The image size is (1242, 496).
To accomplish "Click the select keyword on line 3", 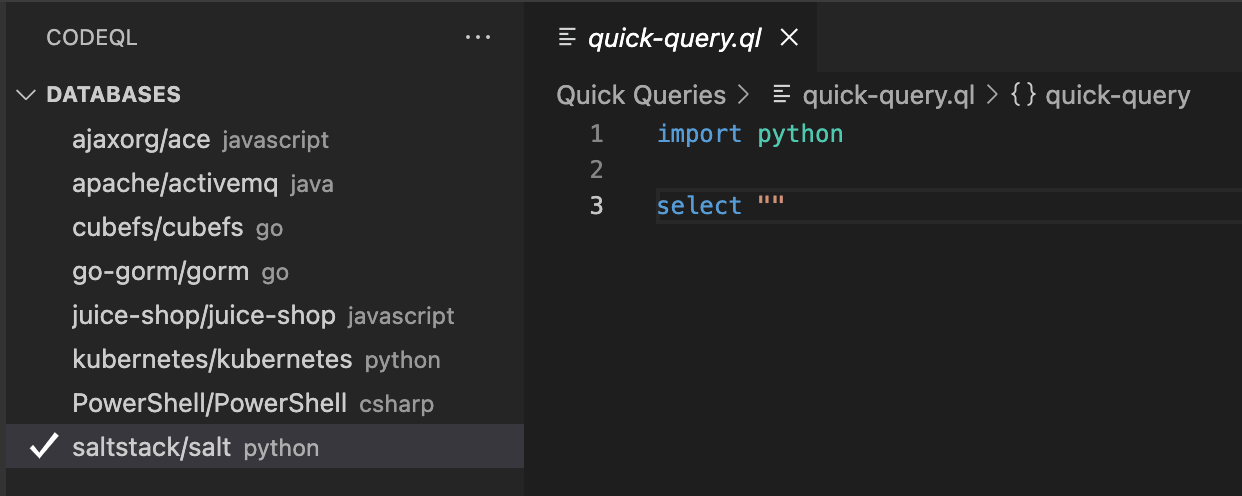I will pos(699,205).
